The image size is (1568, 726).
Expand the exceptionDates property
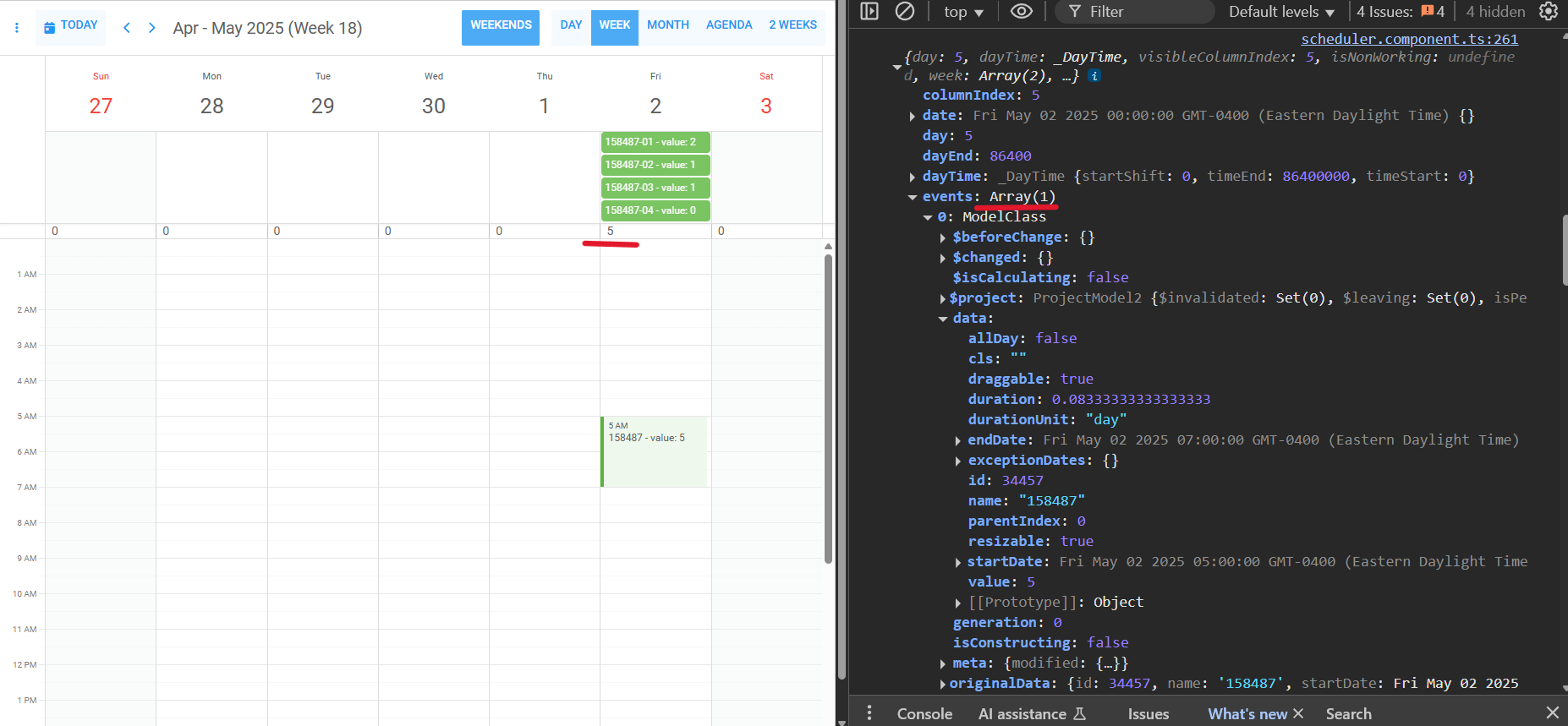pos(958,461)
